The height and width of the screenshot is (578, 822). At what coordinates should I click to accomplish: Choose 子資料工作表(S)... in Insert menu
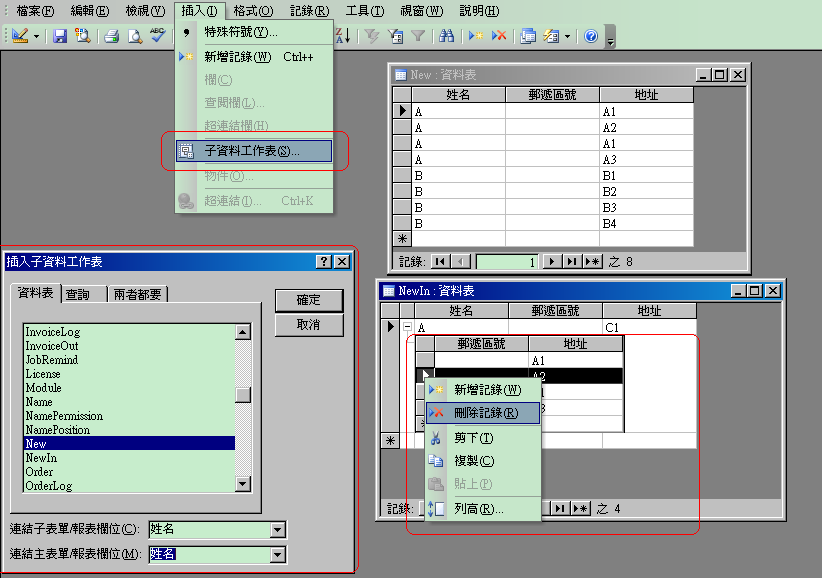tap(254, 151)
